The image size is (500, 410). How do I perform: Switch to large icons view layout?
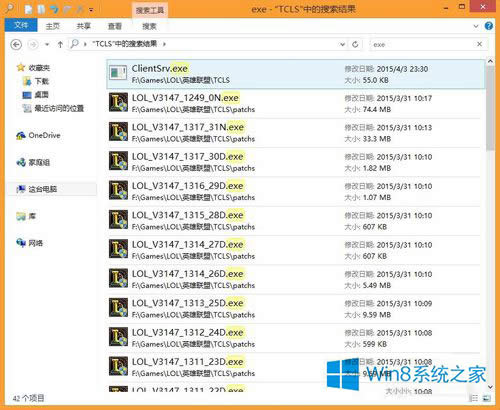[x=486, y=398]
